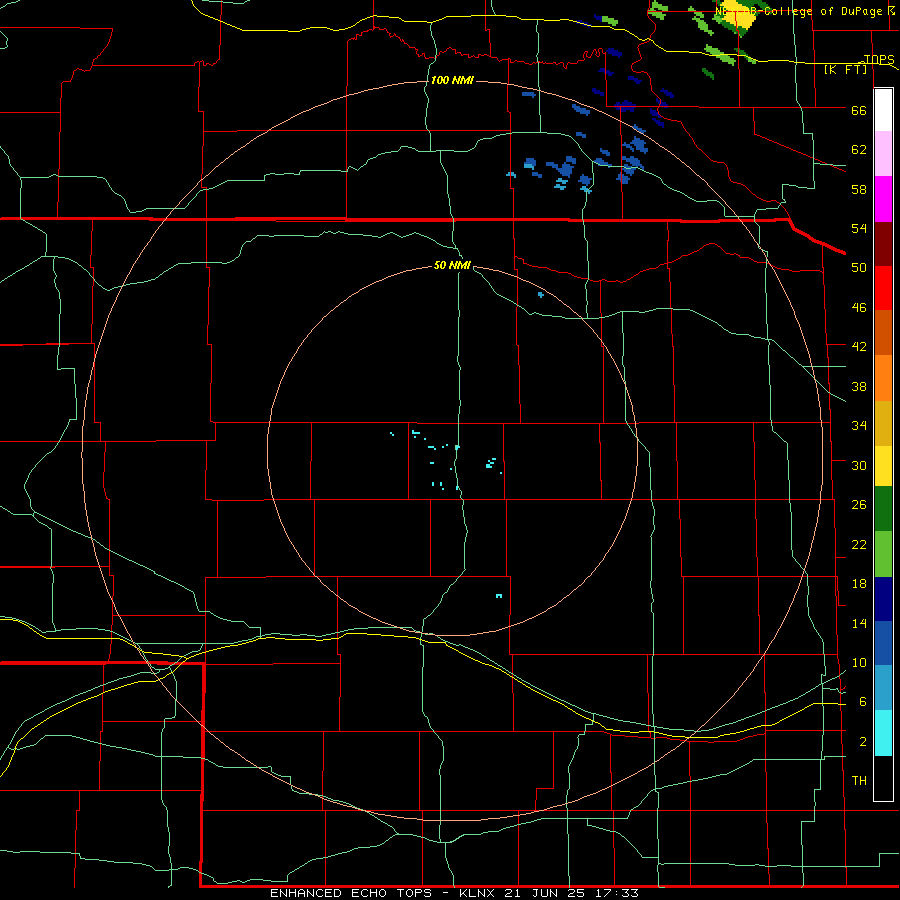Click the 'ENHANCED ECHO TOPS' product title
900x900 pixels.
[x=351, y=893]
